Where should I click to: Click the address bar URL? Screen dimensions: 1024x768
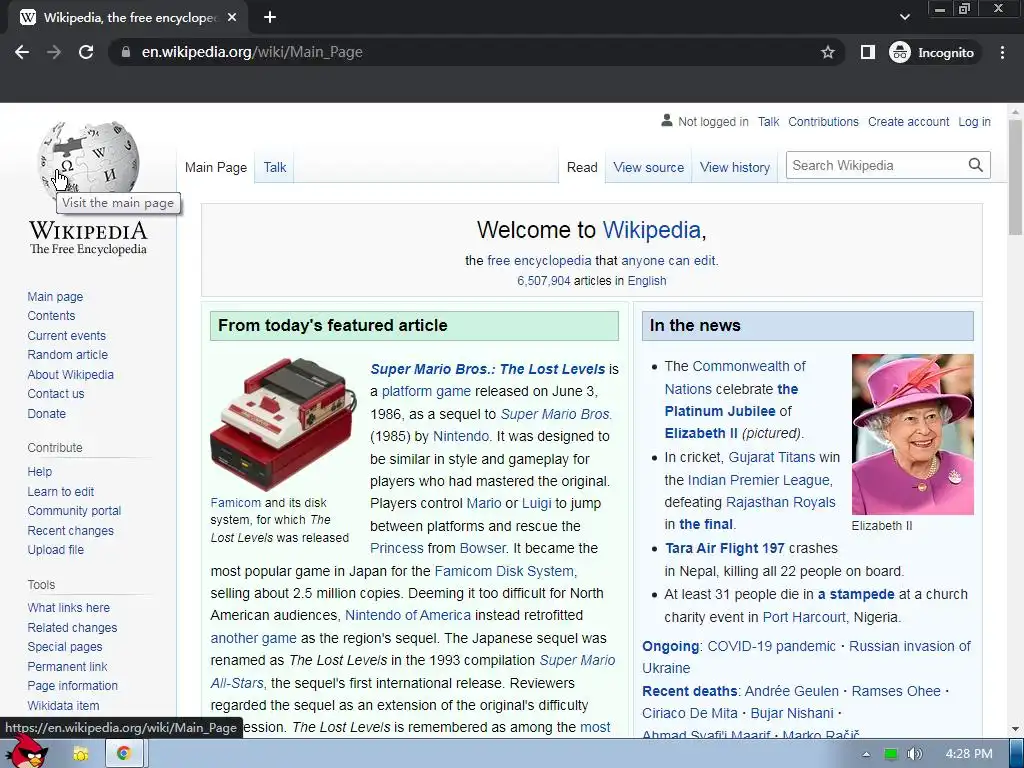click(252, 52)
